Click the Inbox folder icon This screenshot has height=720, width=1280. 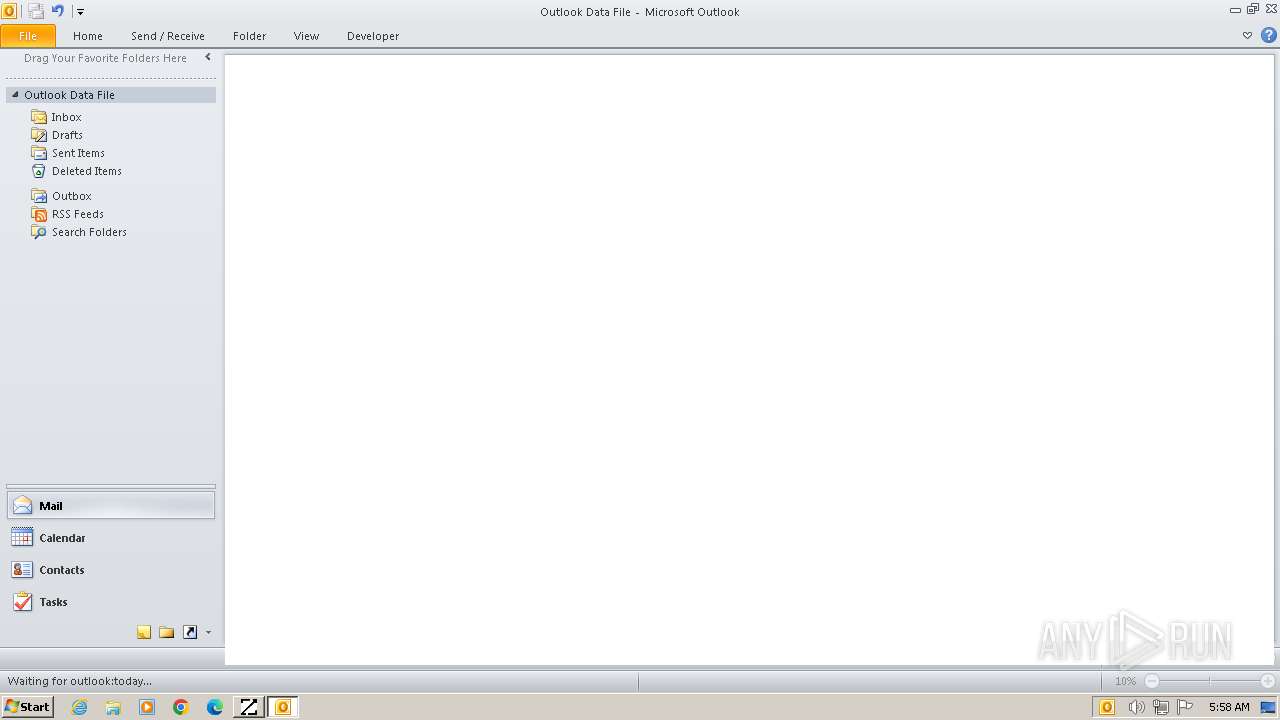click(x=39, y=117)
